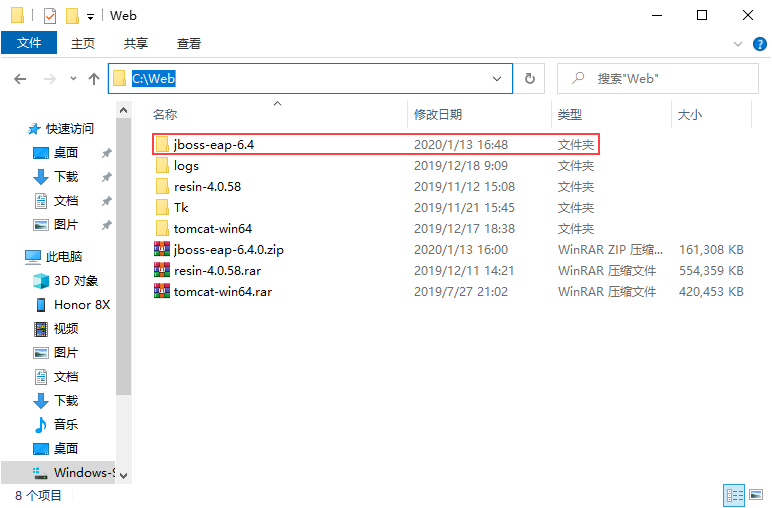The image size is (772, 508).
Task: Click the 420,453 KB size value
Action: pos(711,291)
